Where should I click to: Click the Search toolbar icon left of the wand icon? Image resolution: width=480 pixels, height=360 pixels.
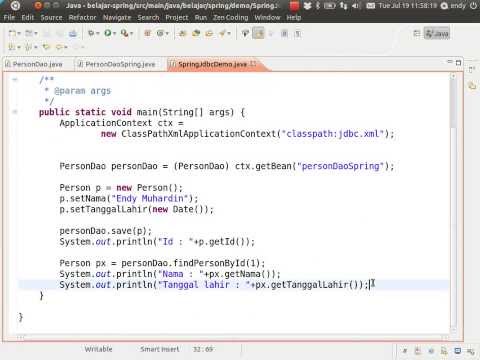pyautogui.click(x=209, y=33)
